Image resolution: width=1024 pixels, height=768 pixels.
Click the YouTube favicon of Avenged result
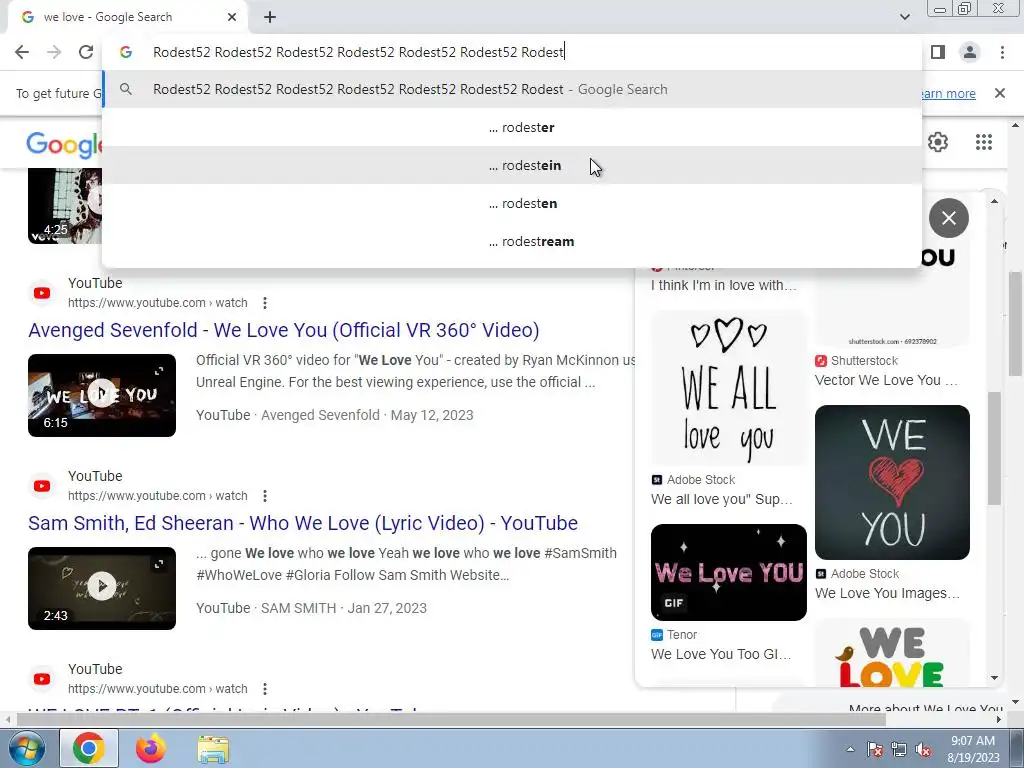tap(42, 293)
